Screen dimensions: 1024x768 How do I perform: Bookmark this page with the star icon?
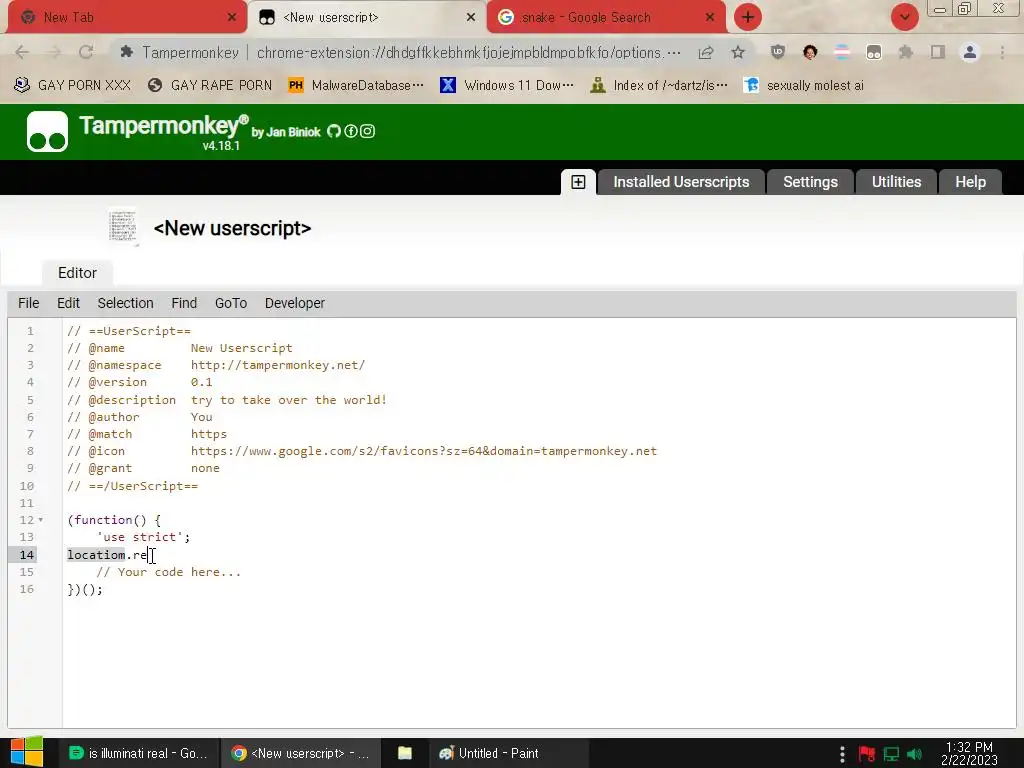[738, 52]
